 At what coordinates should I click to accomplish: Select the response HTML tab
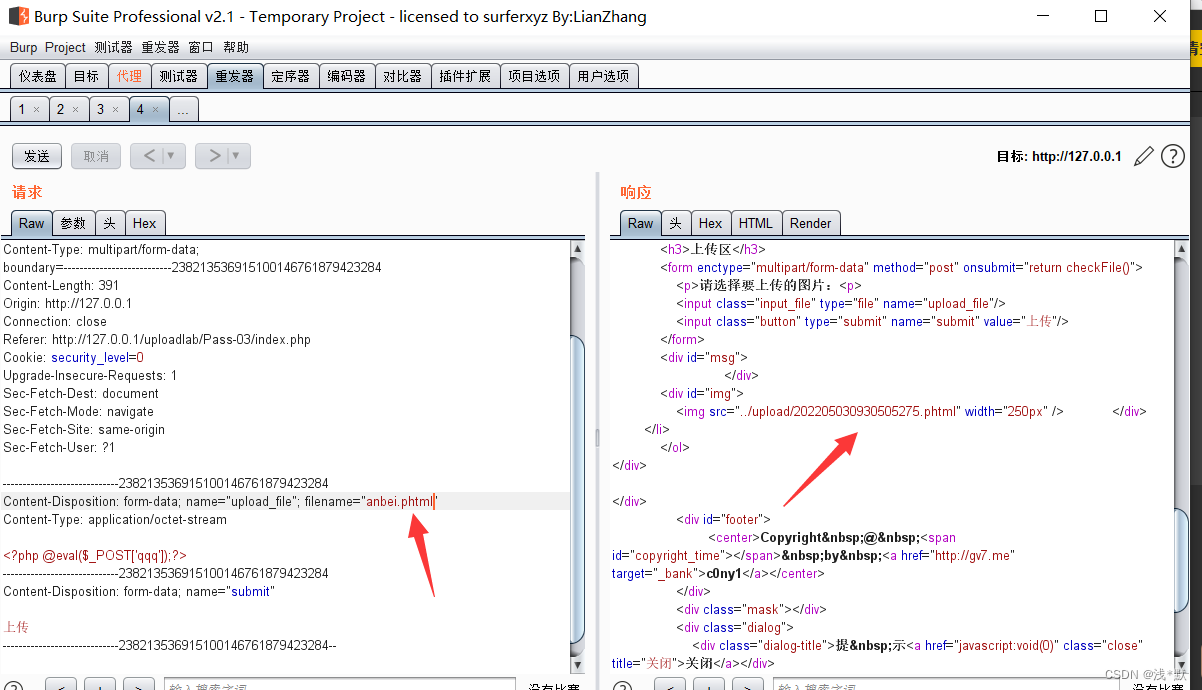tap(756, 223)
